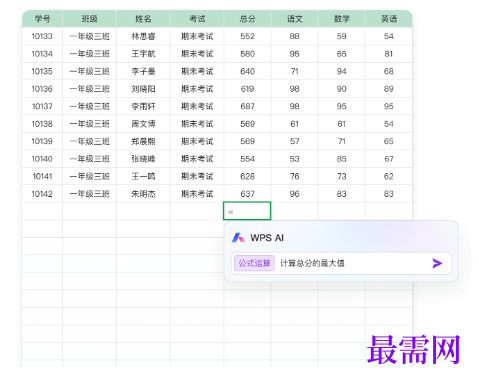Select math score 94 in row 10135
This screenshot has height=381, width=479.
click(x=342, y=71)
